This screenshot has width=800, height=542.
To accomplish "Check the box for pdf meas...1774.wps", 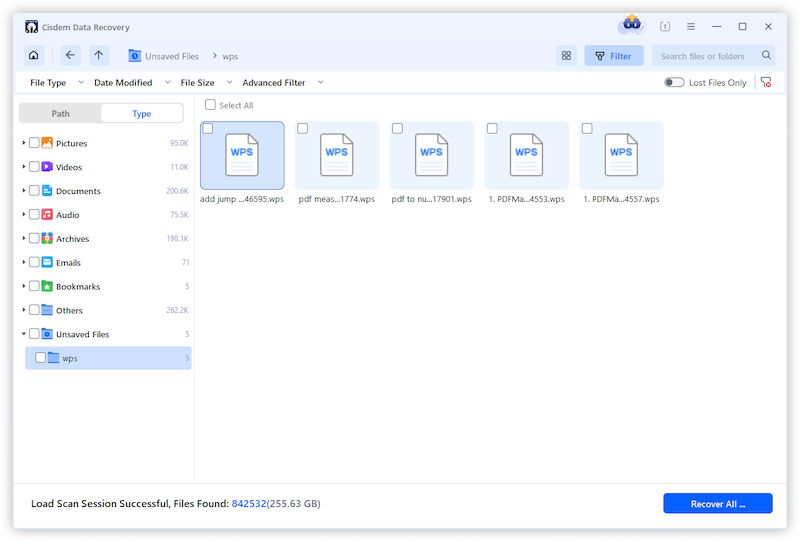I will [303, 129].
